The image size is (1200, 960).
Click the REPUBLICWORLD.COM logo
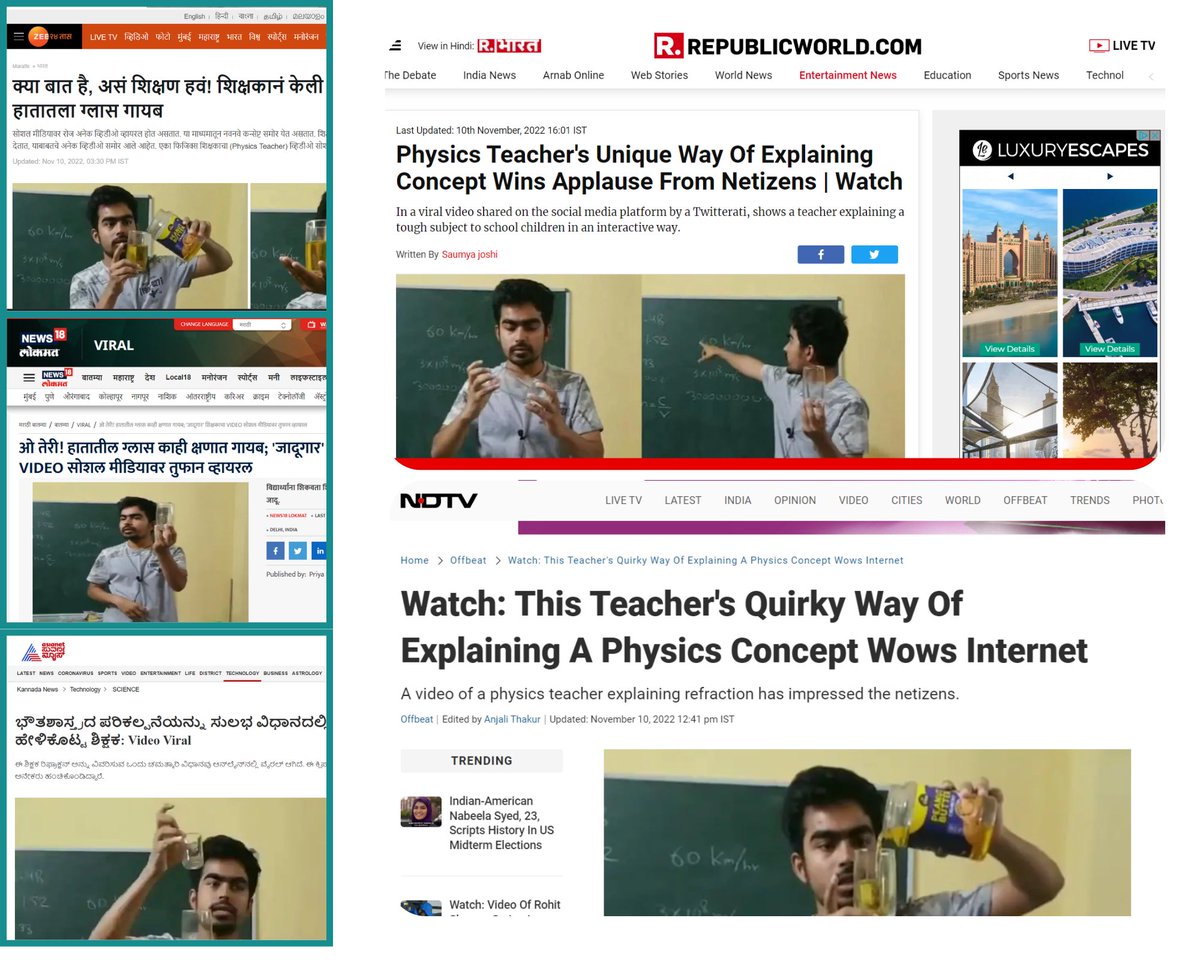788,46
